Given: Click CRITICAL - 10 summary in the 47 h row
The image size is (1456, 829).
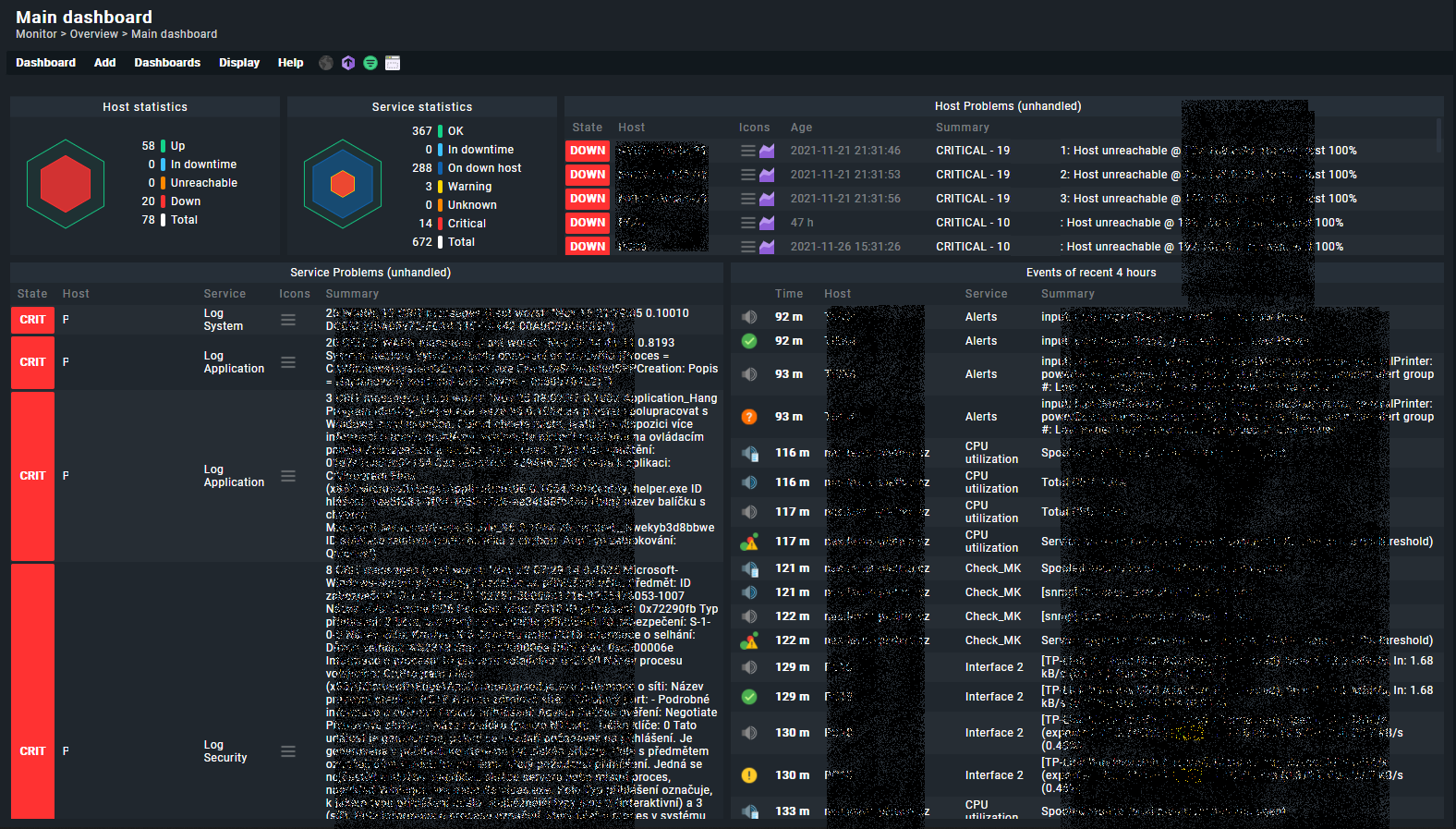Looking at the screenshot, I should coord(973,223).
